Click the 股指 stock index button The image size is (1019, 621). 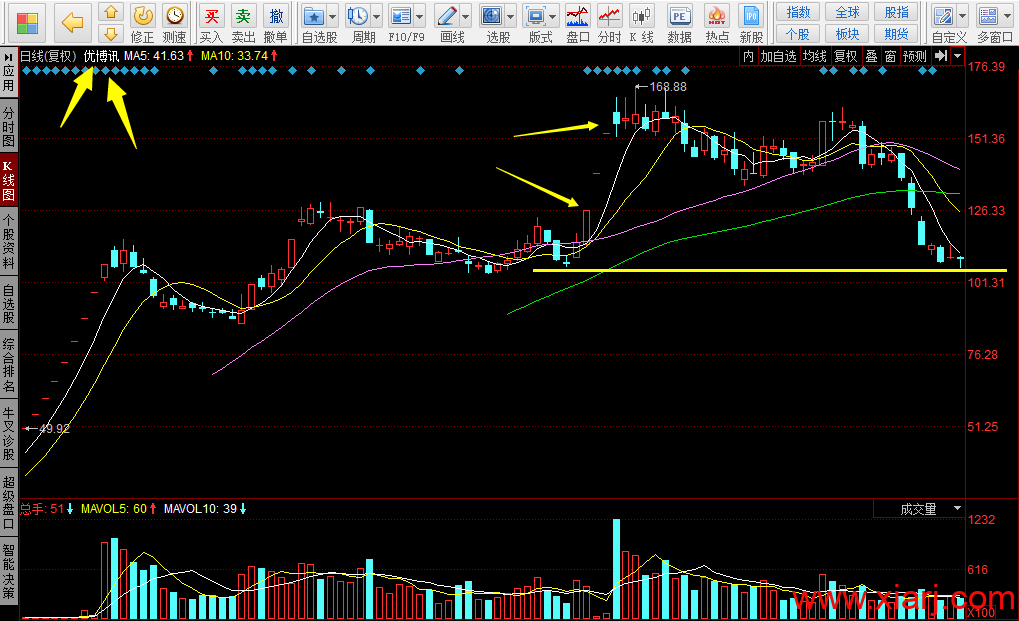click(896, 12)
